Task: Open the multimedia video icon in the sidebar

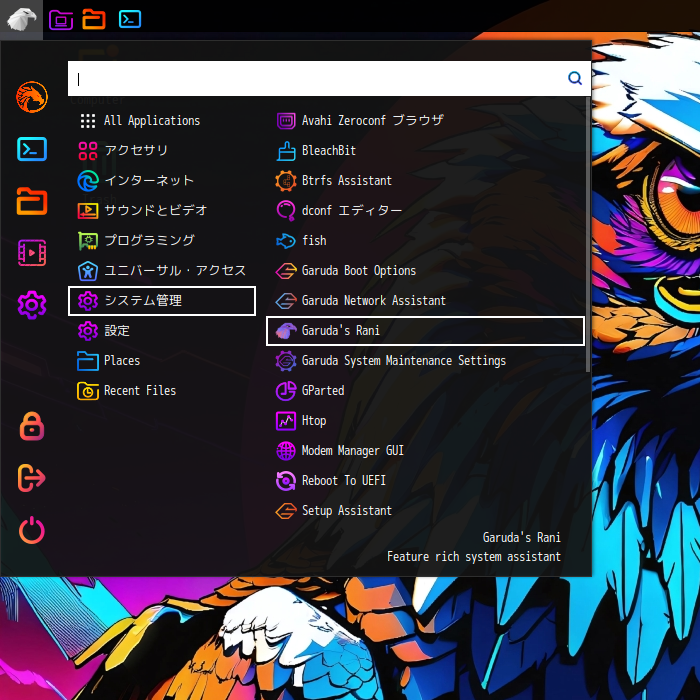Action: 32,253
